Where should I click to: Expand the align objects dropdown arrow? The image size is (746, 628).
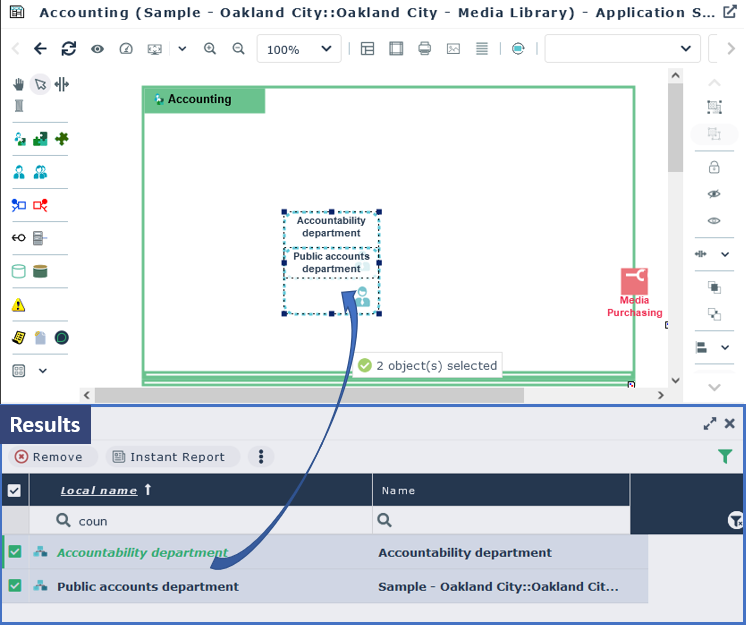[725, 347]
